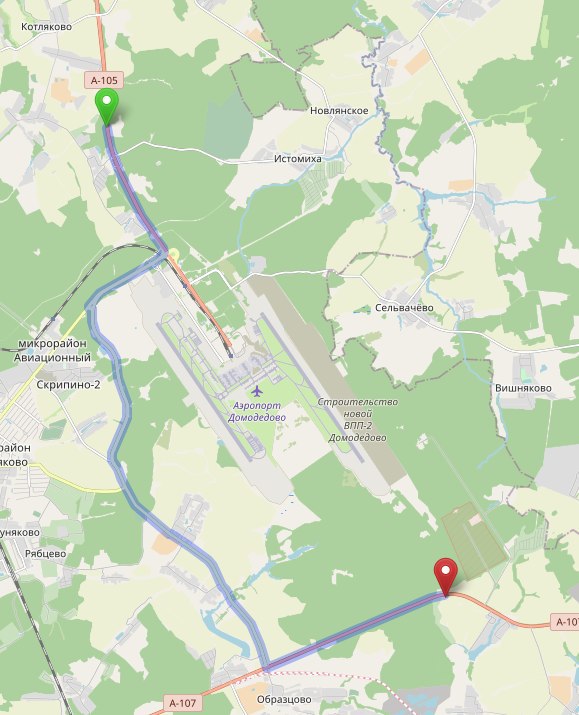This screenshot has height=715, width=579.
Task: Click the A-107 shield at the right edge
Action: click(567, 622)
